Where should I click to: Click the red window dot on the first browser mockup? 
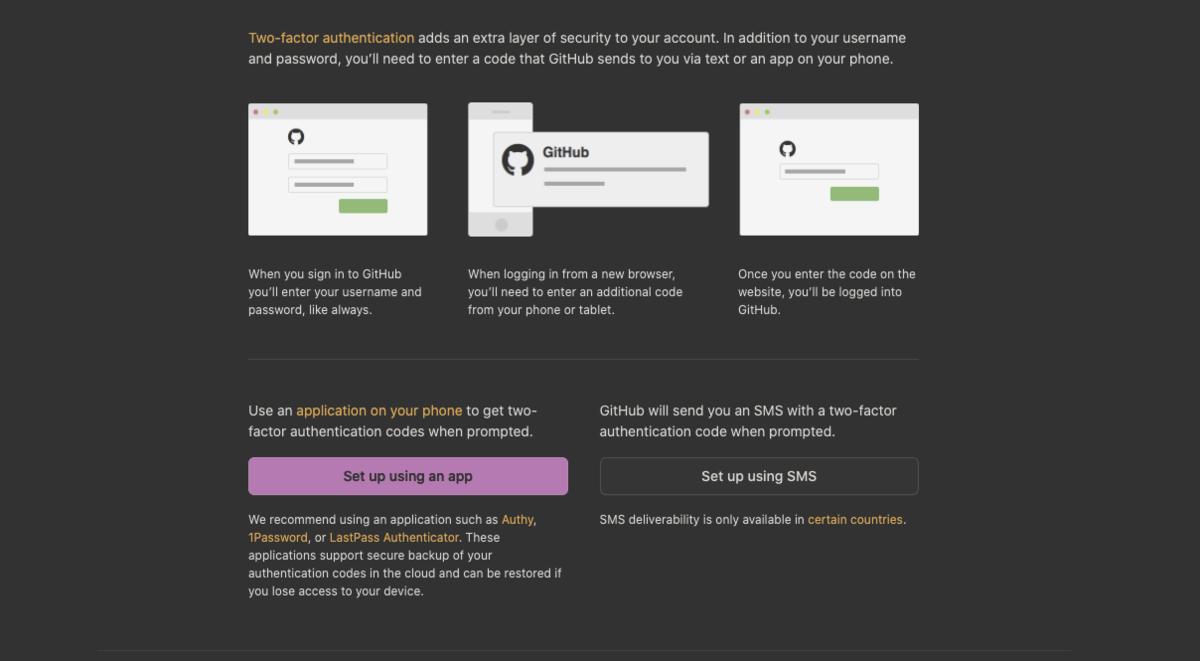point(258,110)
